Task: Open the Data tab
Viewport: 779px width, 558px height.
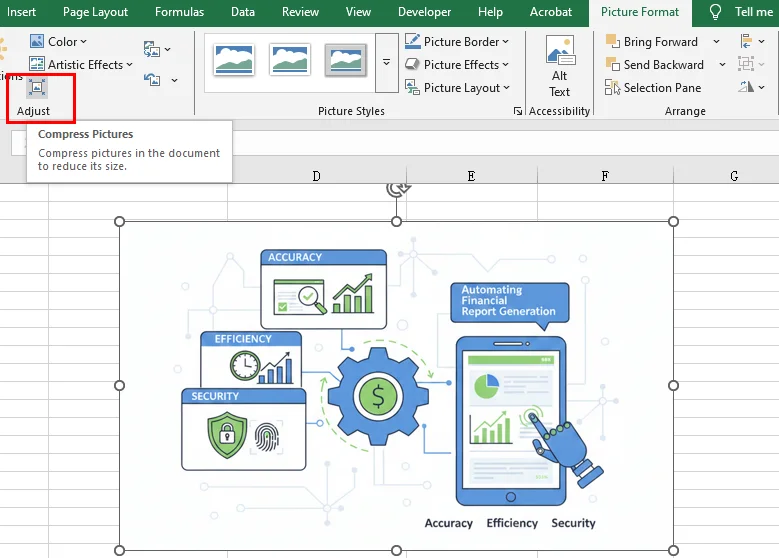Action: 243,12
